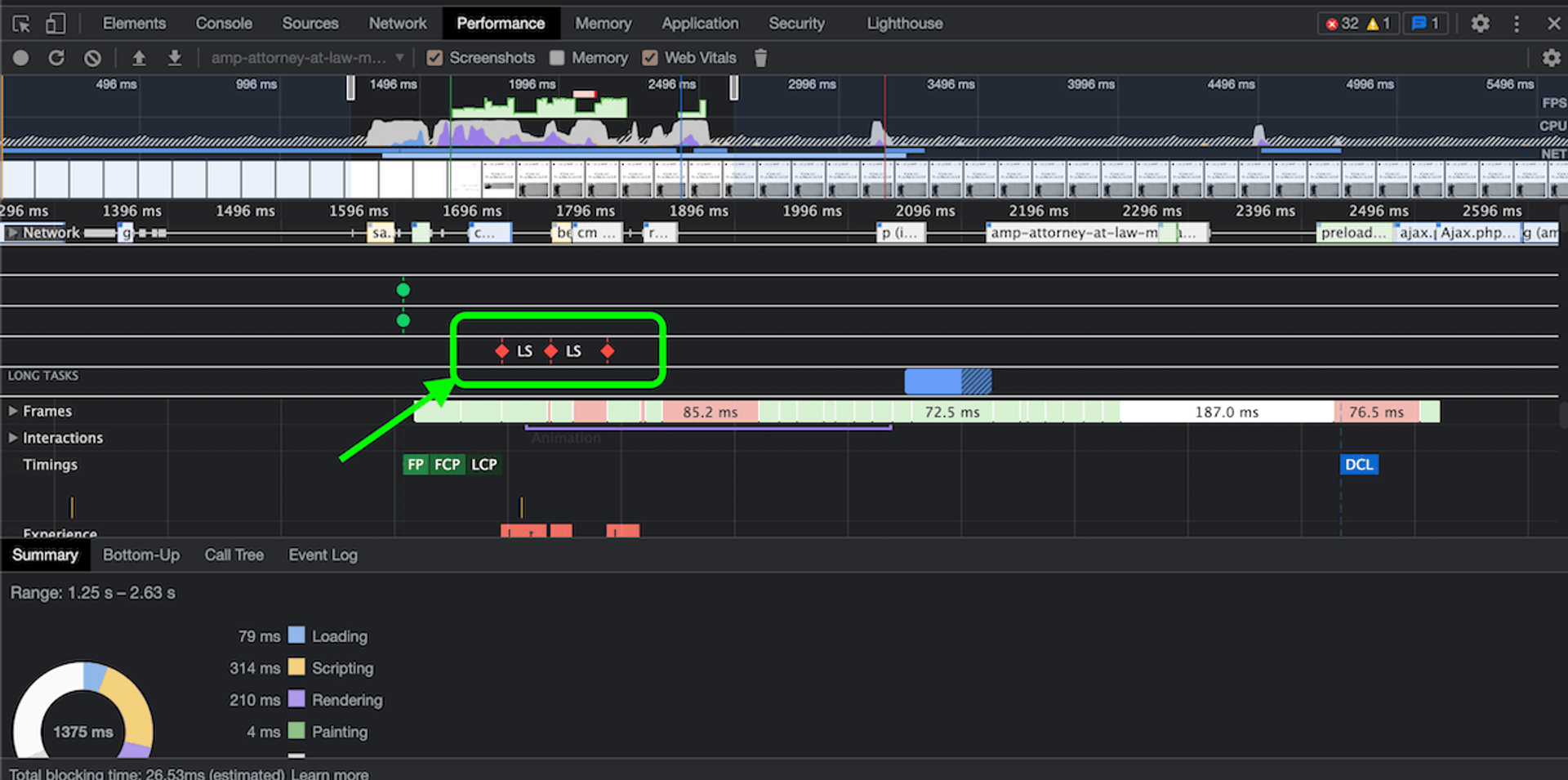This screenshot has width=1568, height=780.
Task: Switch to the Call Tree tab
Action: click(234, 555)
